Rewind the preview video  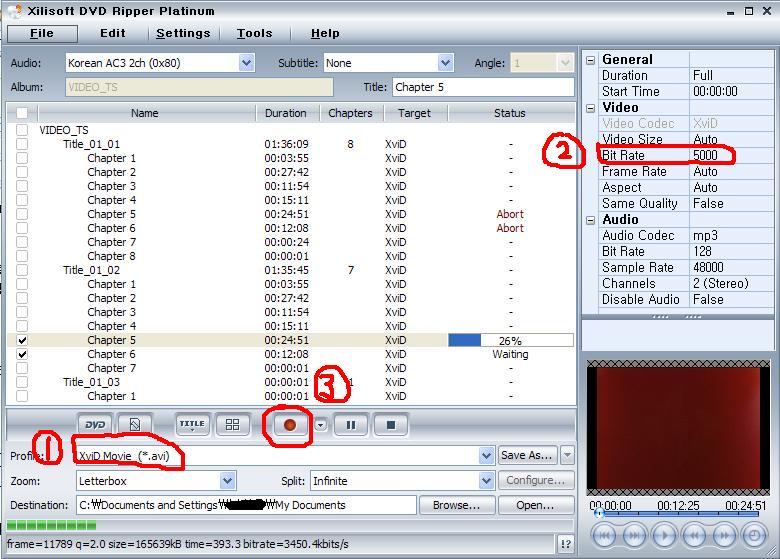[694, 536]
